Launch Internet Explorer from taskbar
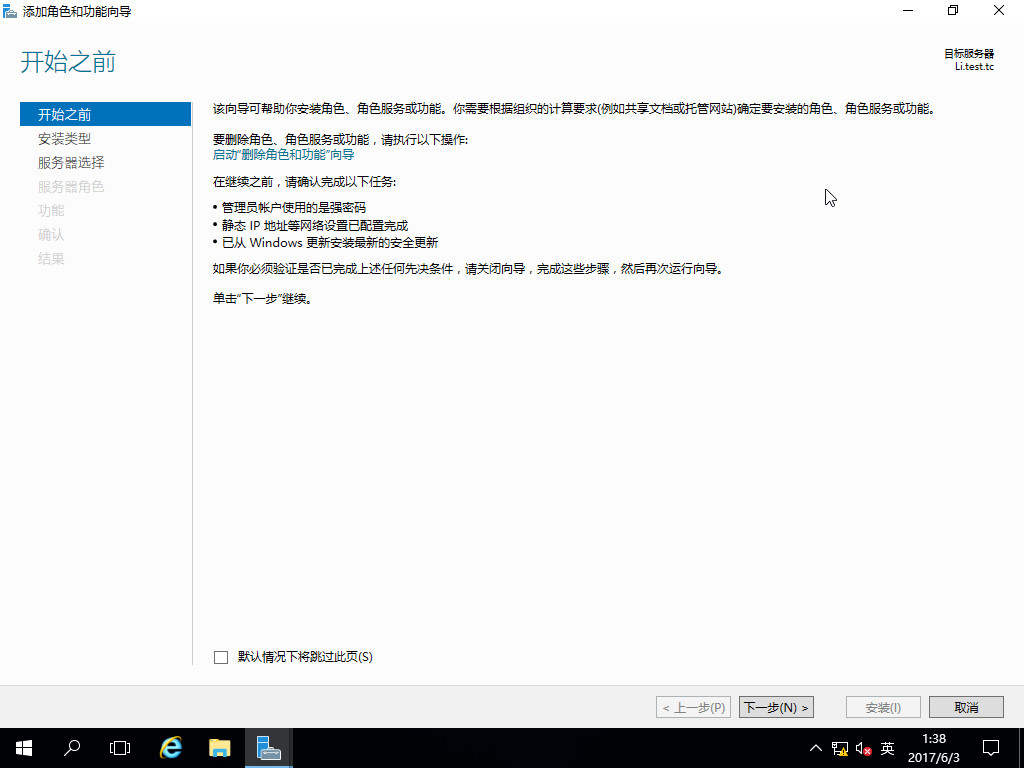 click(x=170, y=748)
